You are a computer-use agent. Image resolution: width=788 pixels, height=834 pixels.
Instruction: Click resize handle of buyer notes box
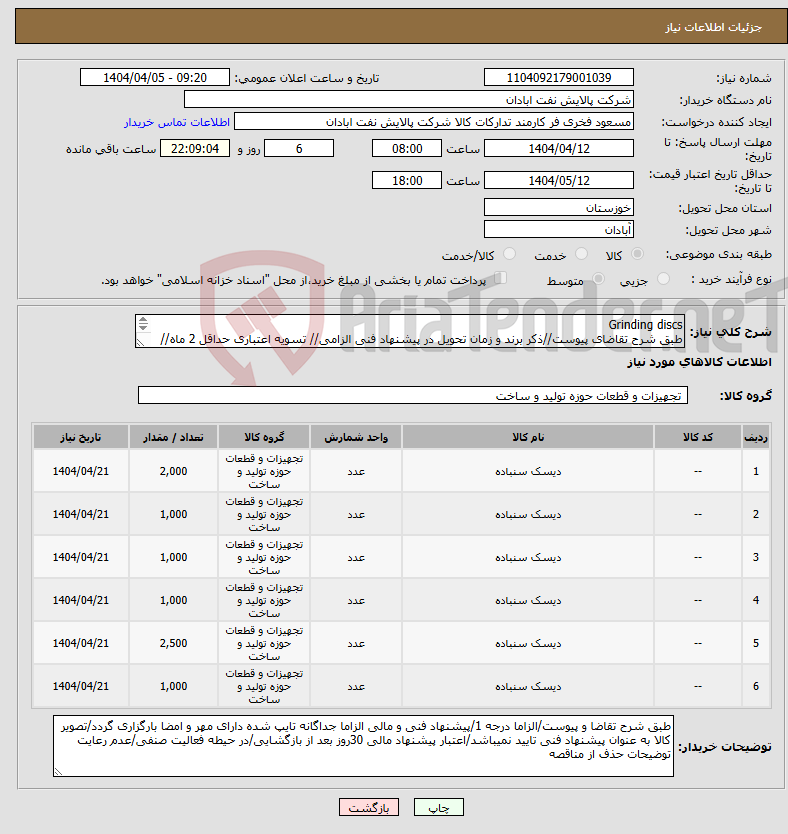58,772
